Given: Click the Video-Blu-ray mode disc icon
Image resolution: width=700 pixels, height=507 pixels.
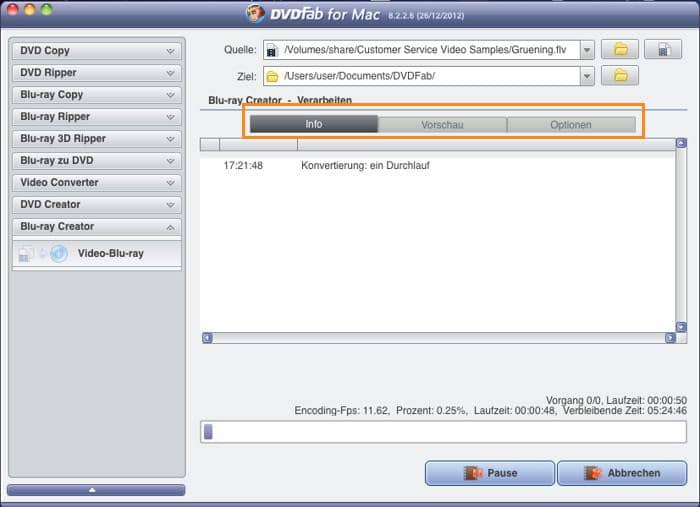Looking at the screenshot, I should point(59,254).
